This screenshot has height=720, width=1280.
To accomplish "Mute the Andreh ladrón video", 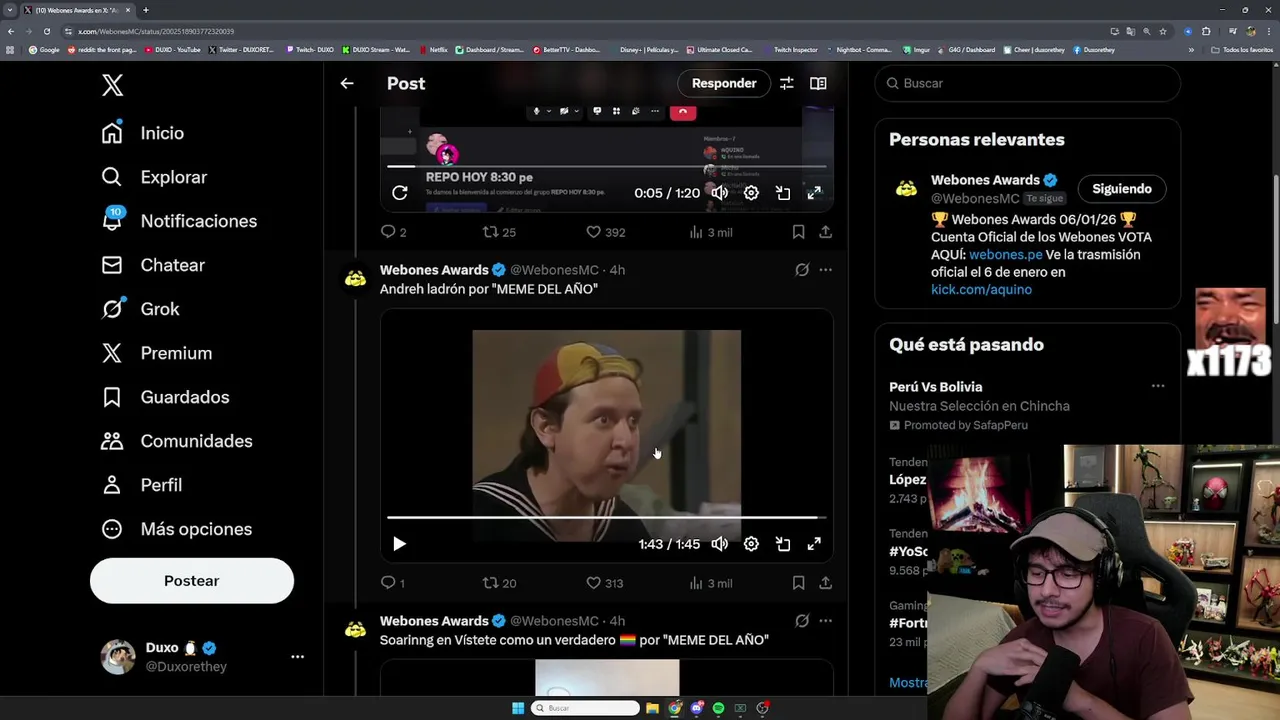I will [719, 544].
